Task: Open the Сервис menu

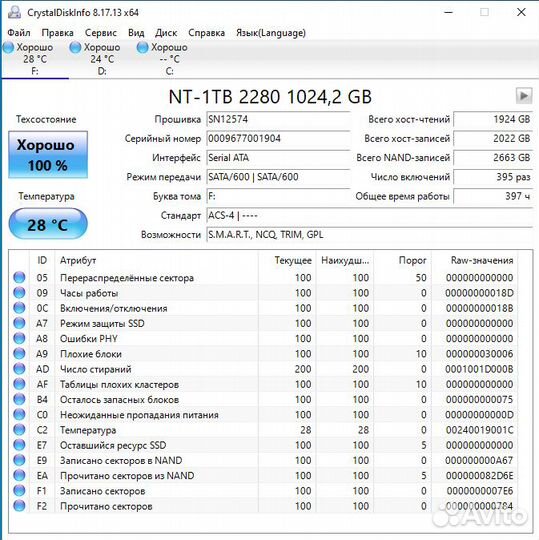Action: [x=101, y=33]
